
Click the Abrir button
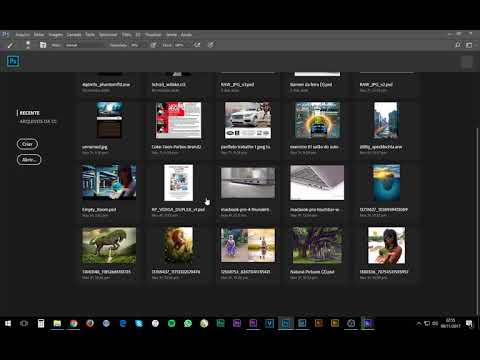[x=29, y=160]
